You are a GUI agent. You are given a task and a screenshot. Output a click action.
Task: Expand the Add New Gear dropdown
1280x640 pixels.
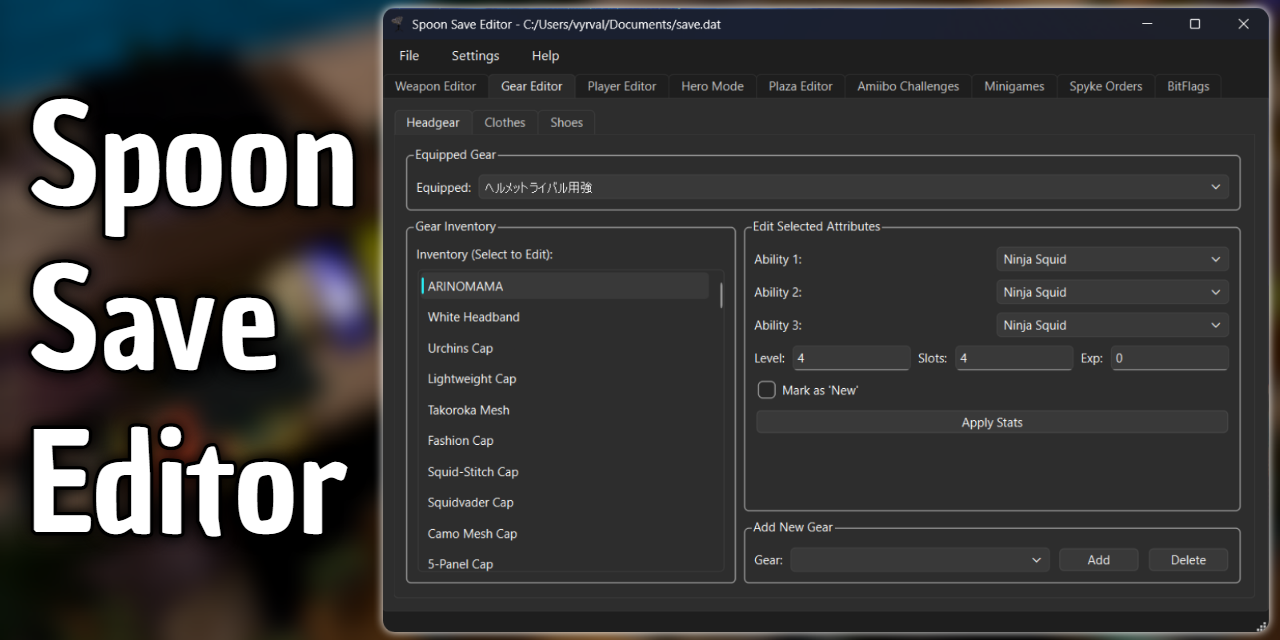[x=920, y=560]
